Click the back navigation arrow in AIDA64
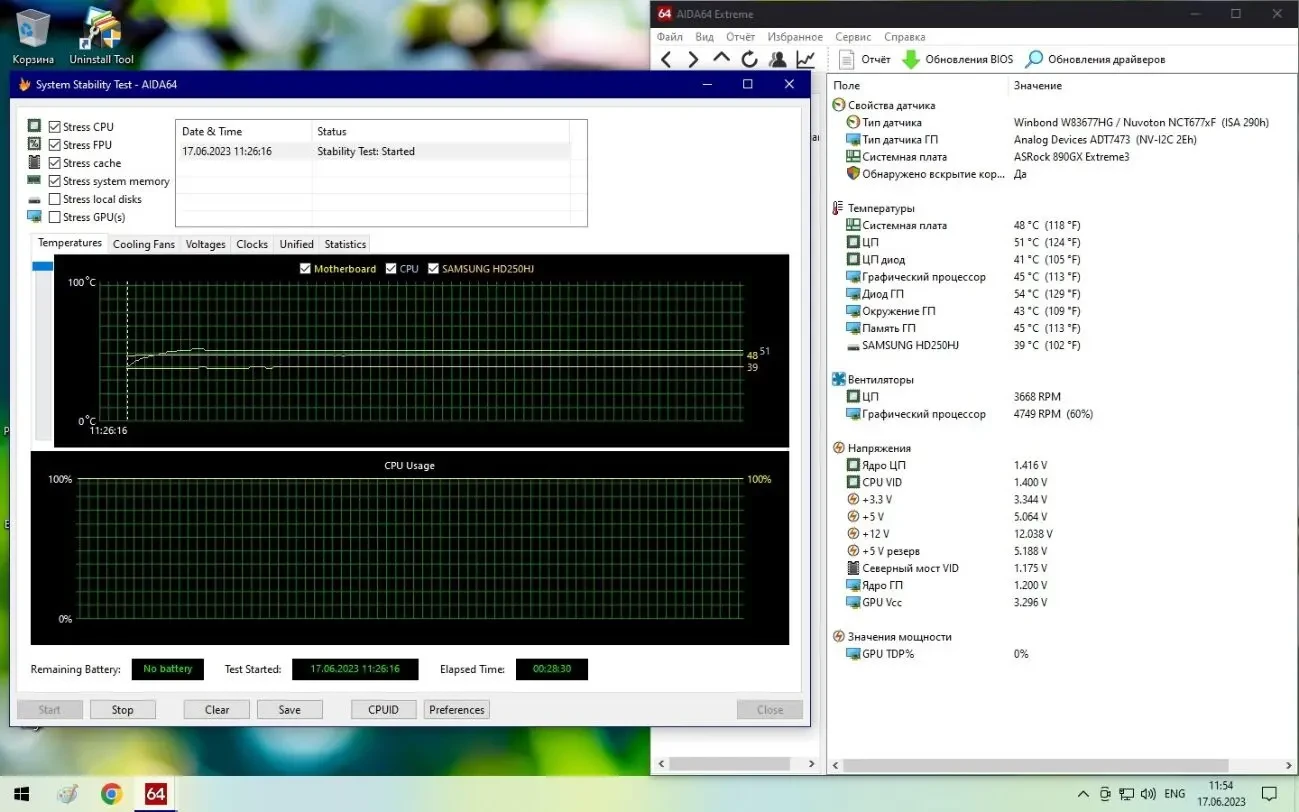 coord(666,58)
